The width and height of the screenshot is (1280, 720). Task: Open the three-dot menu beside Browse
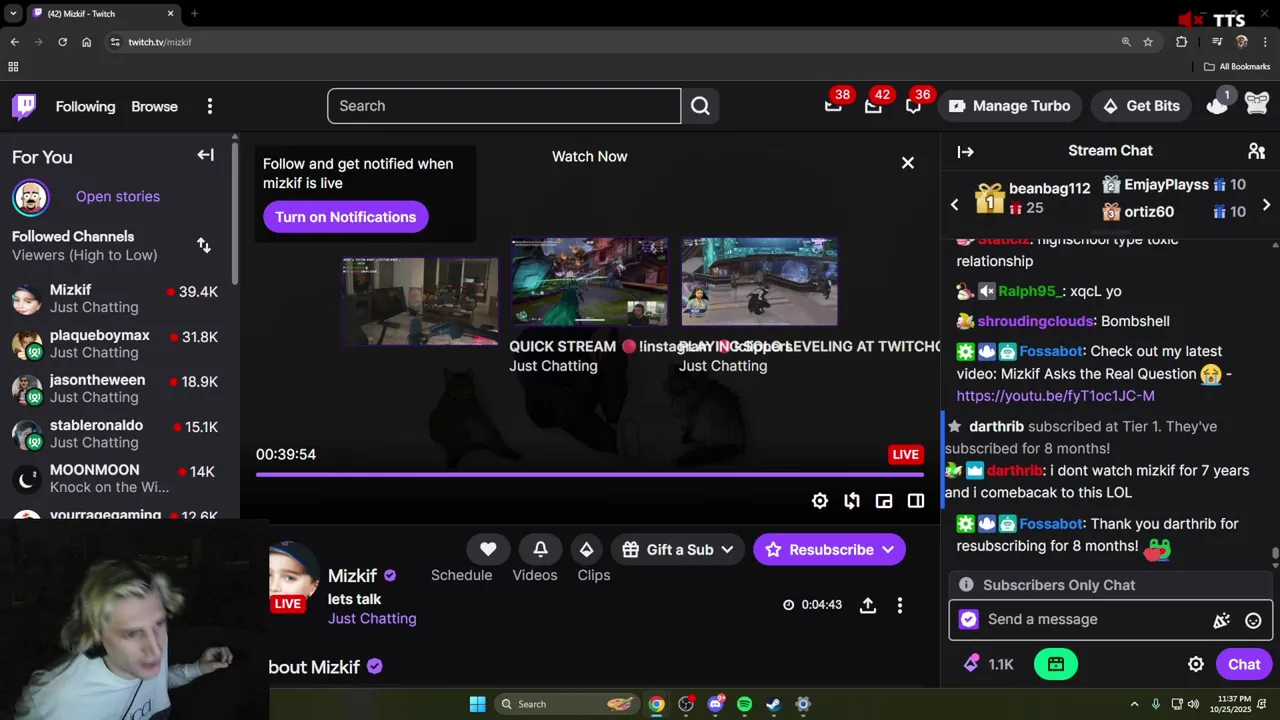click(x=209, y=106)
